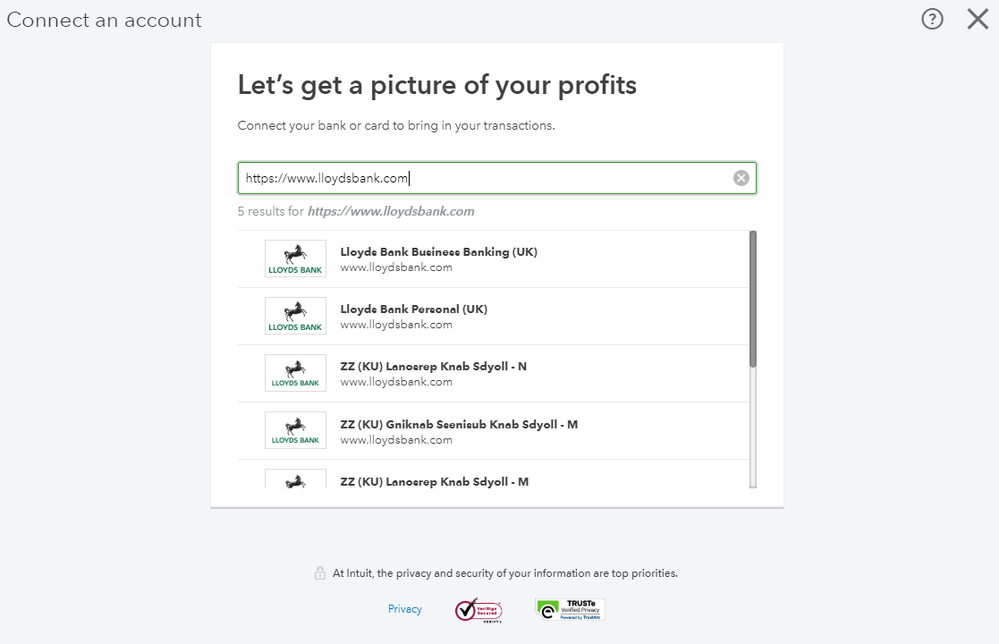This screenshot has height=644, width=999.
Task: Click Lloyds logo beside Lanosrep Knab Sdyoll - N
Action: 295,373
